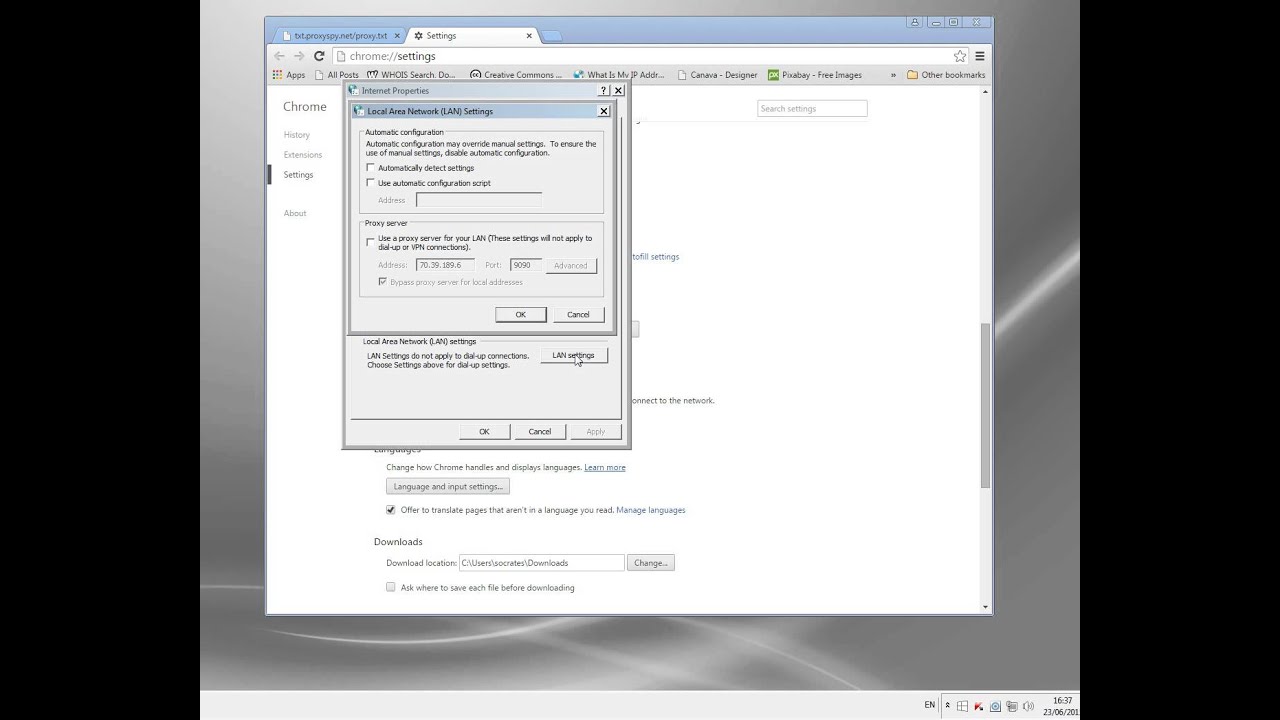Close the Internet Properties dialog
Image resolution: width=1280 pixels, height=720 pixels.
(618, 90)
